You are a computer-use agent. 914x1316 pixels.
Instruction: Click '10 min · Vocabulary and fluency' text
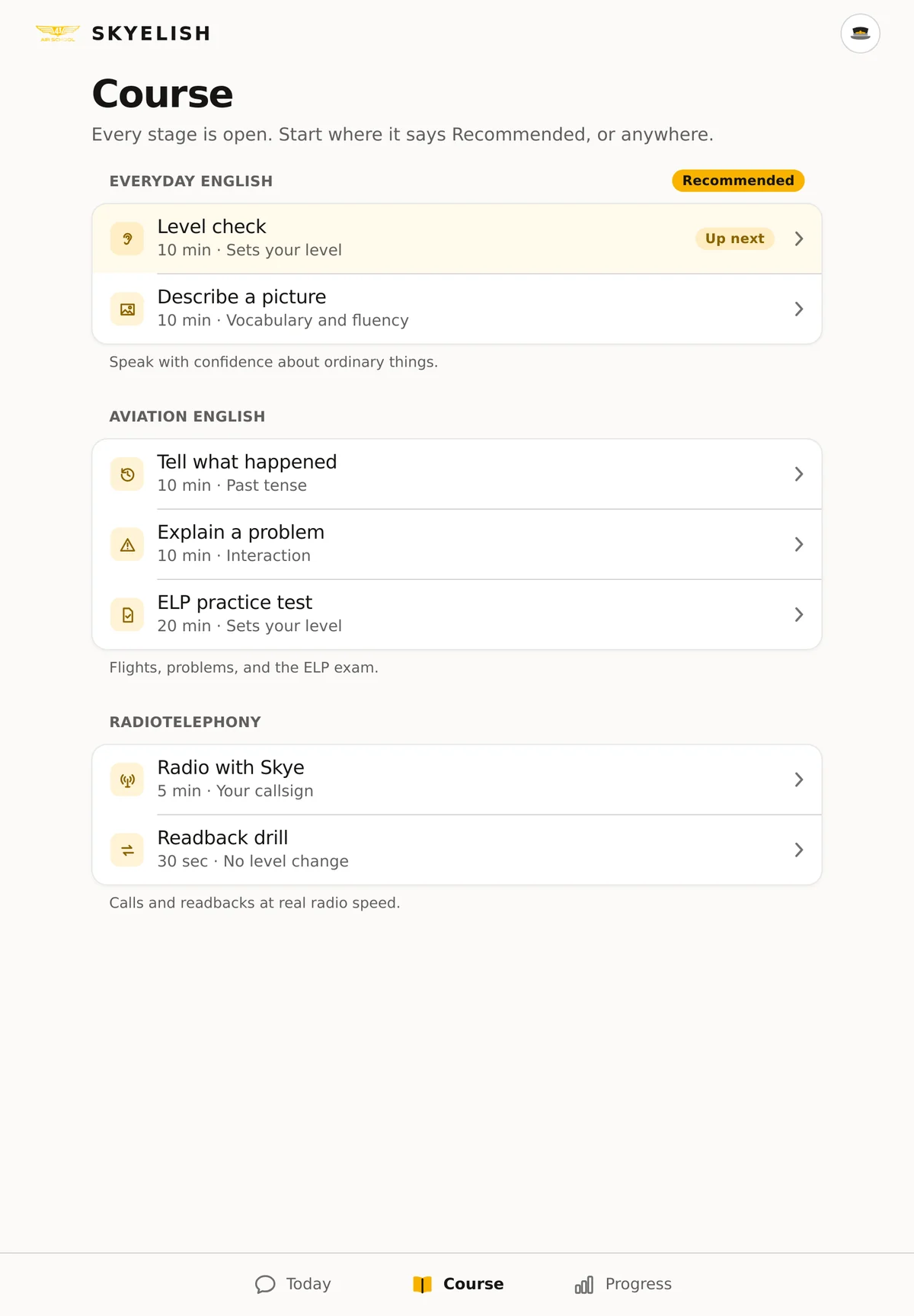[283, 320]
